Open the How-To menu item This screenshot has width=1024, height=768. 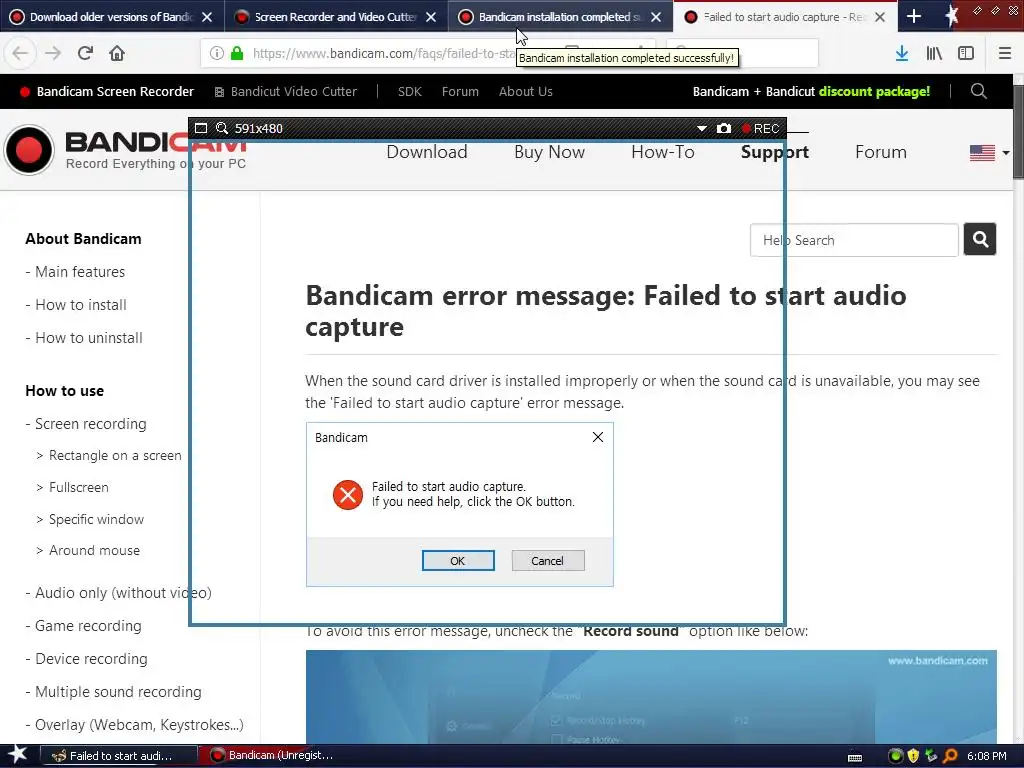662,152
